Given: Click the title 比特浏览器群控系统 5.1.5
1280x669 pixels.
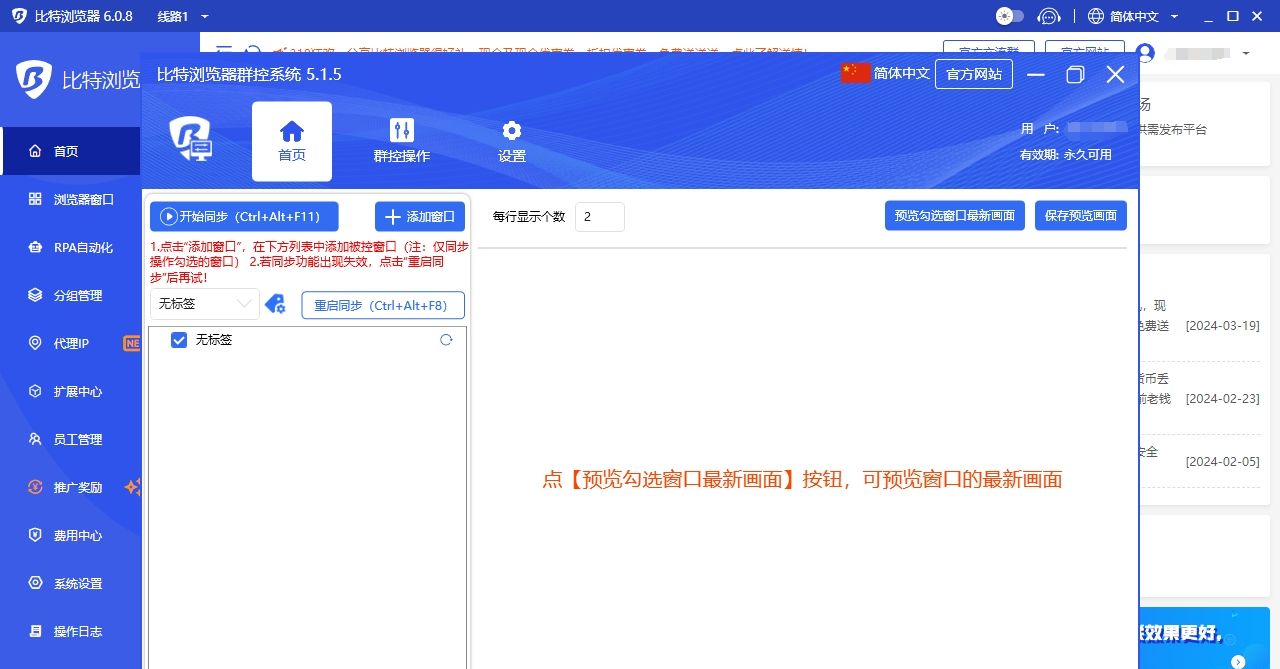Looking at the screenshot, I should 249,75.
